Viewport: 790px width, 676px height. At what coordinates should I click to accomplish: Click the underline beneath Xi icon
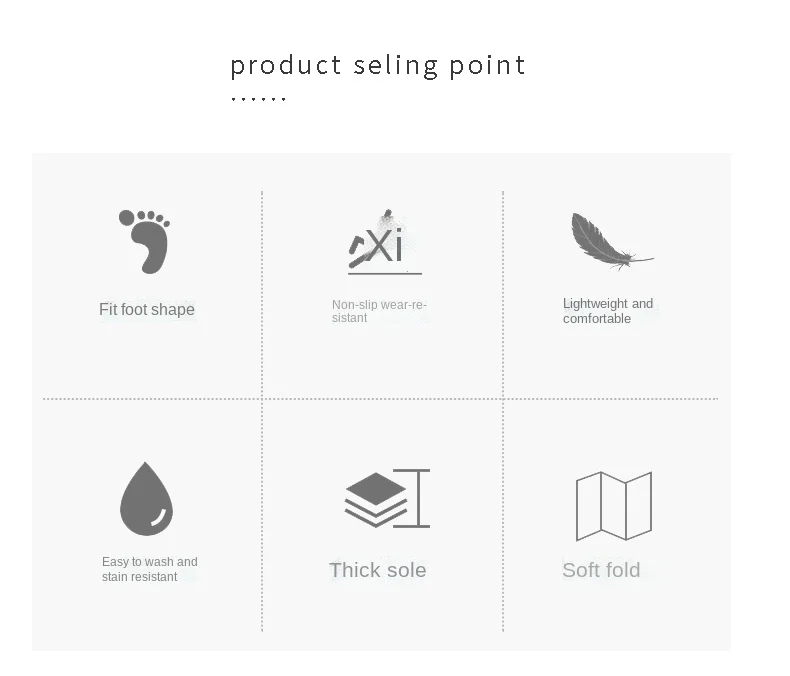(x=385, y=274)
